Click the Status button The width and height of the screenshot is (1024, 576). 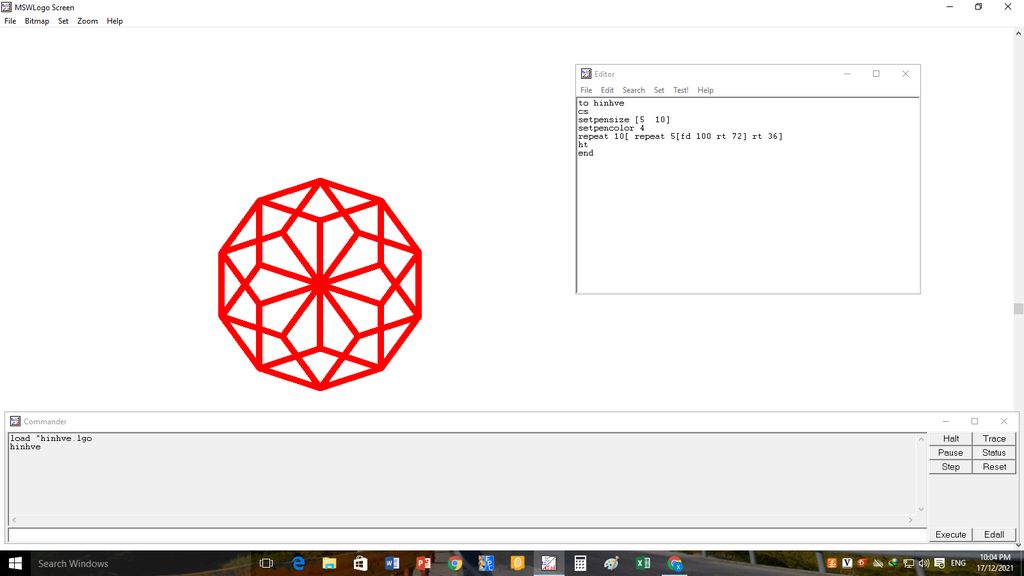point(994,453)
